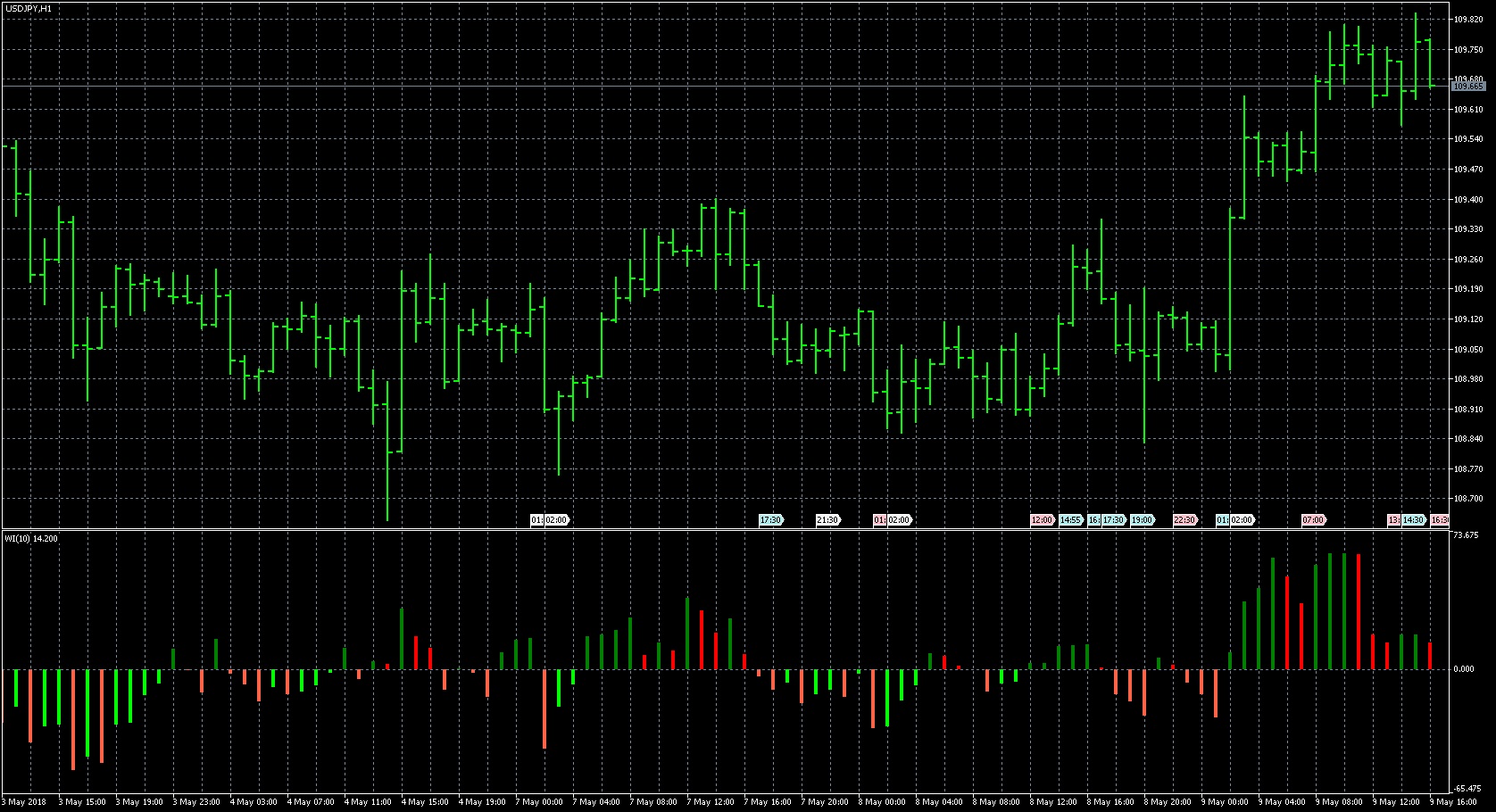Click the 9 May 16:00 time axis label

tap(1454, 802)
